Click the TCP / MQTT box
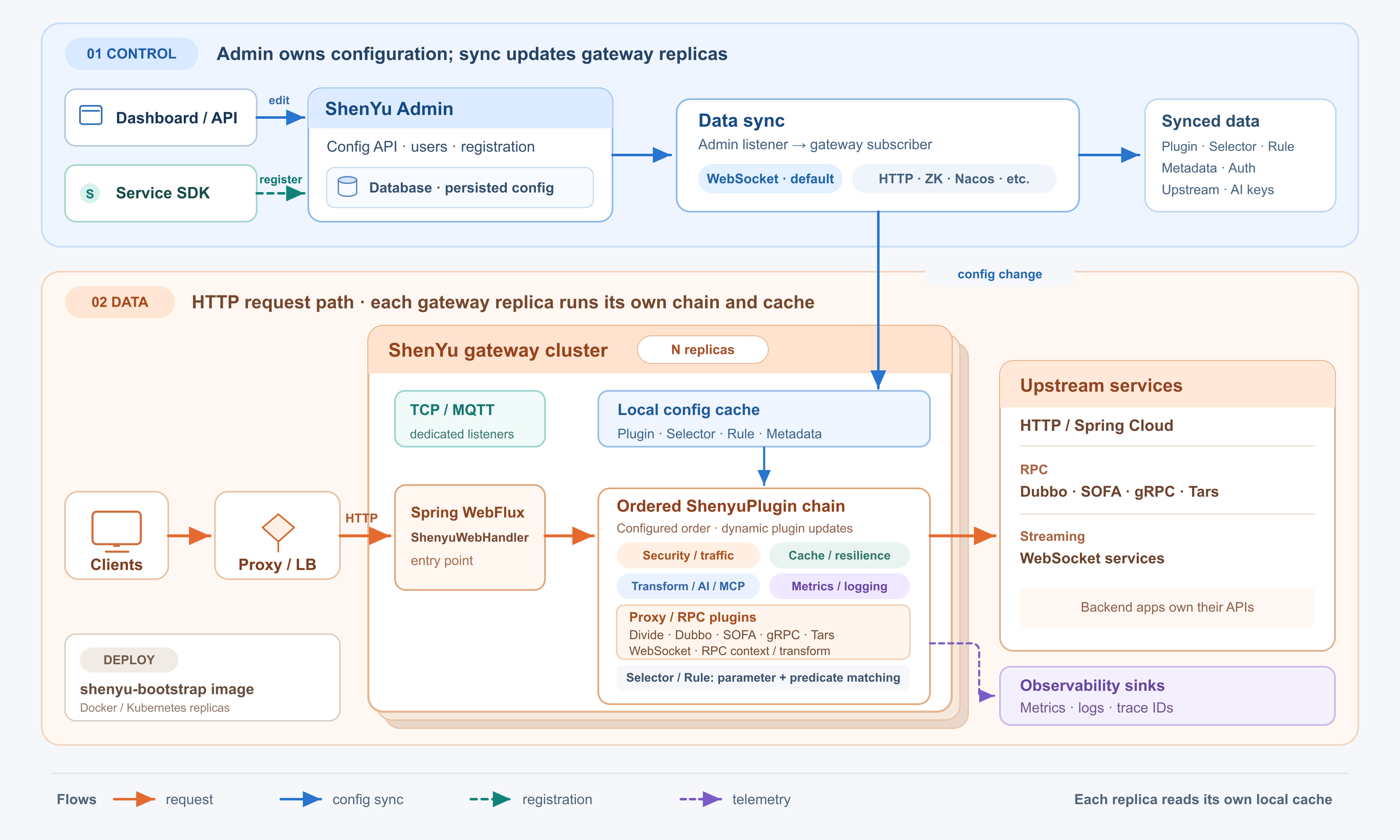Screen dimensions: 1400x840 click(x=470, y=419)
